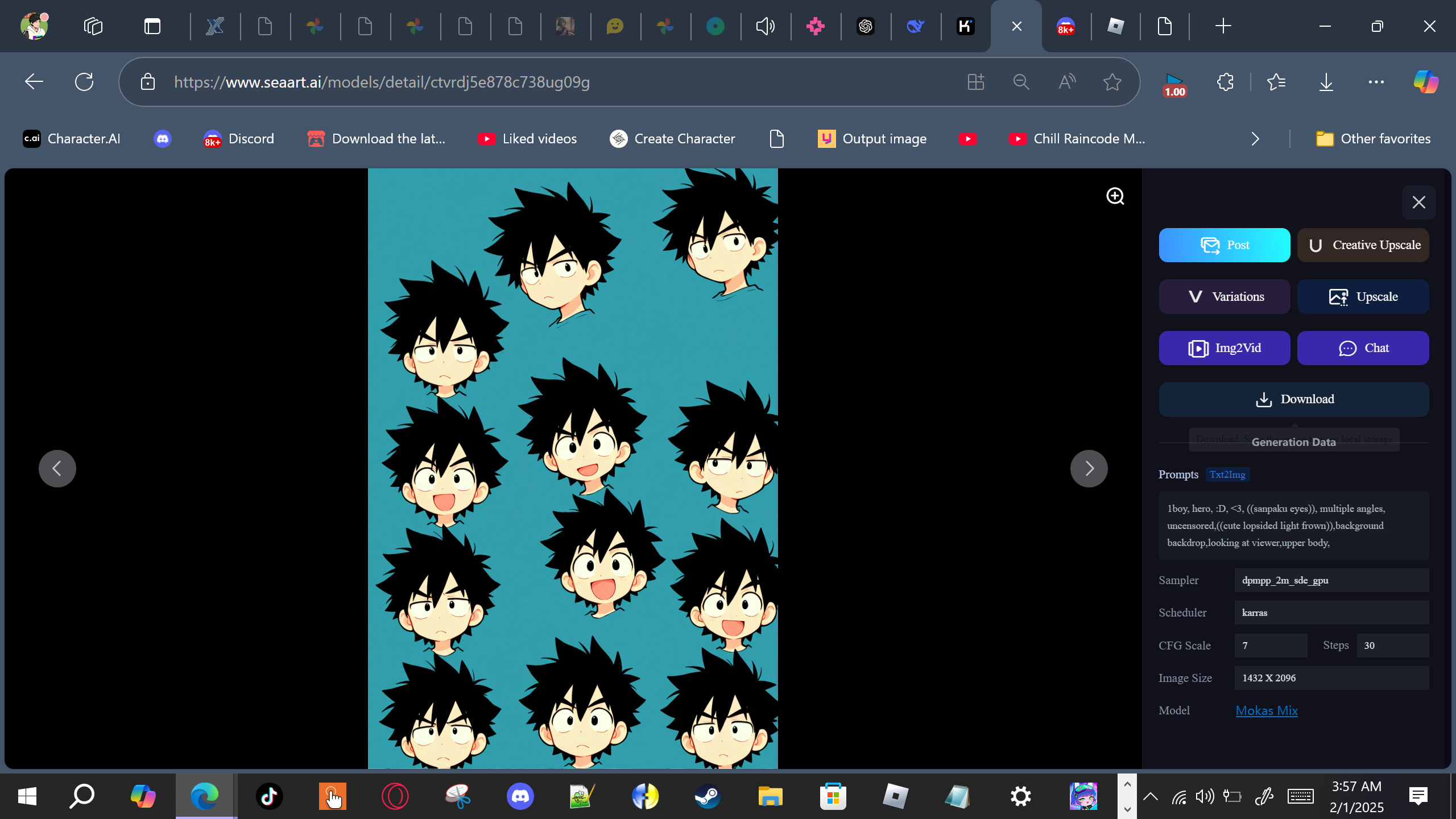Click the Variations button
Image resolution: width=1456 pixels, height=819 pixels.
tap(1225, 296)
